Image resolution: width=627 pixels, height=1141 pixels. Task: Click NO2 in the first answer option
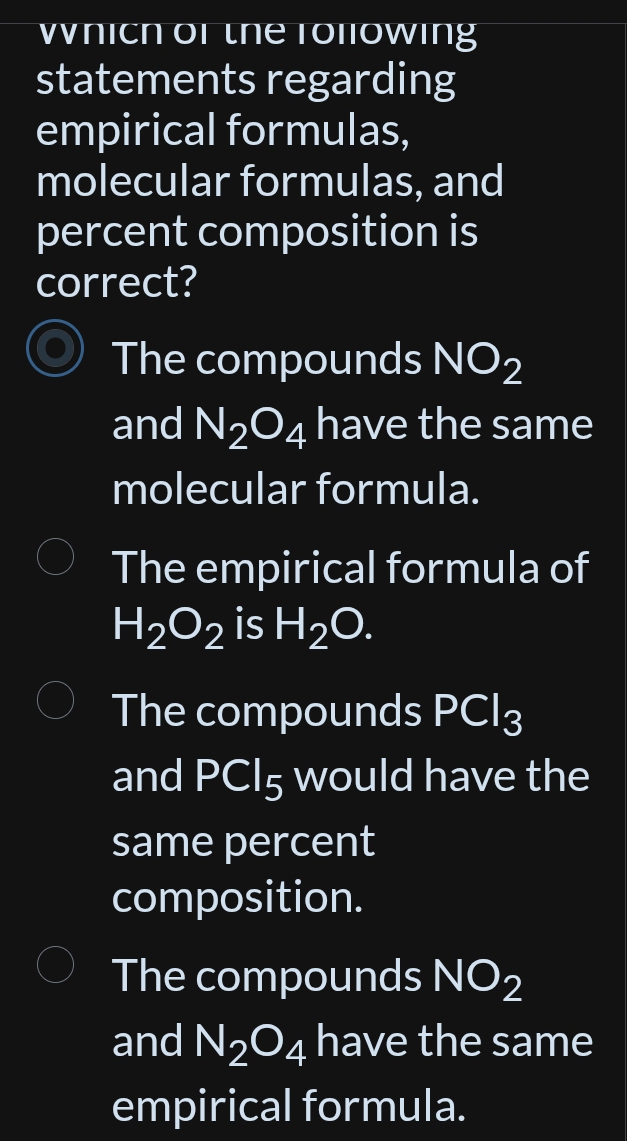point(476,361)
